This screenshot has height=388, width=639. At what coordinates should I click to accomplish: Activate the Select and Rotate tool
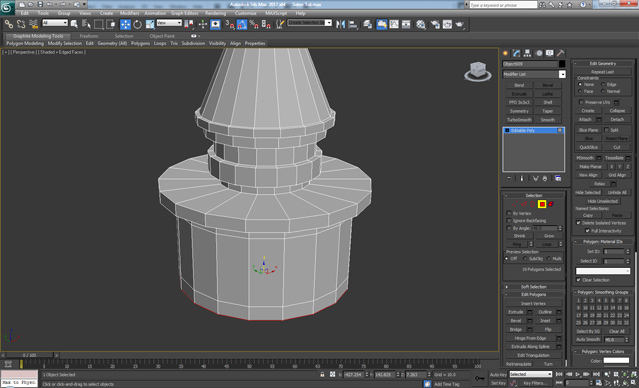coord(138,24)
